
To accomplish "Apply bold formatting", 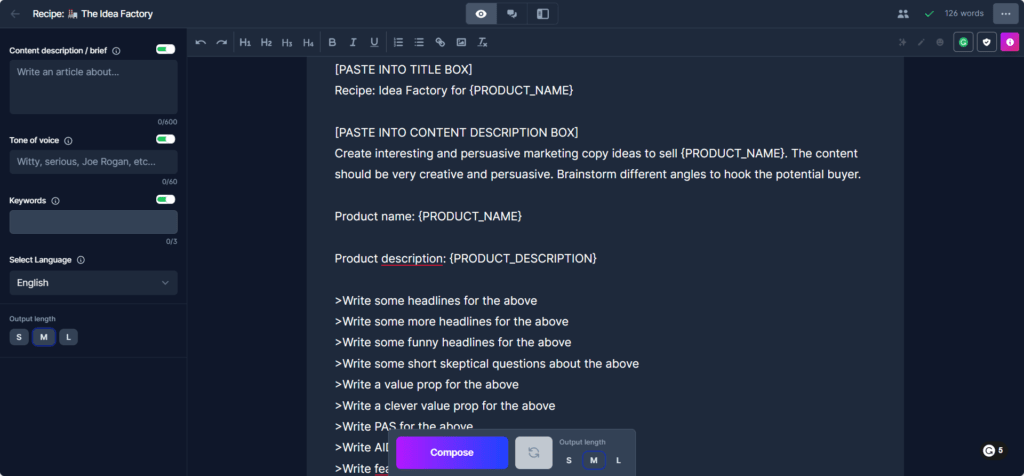I will [332, 42].
